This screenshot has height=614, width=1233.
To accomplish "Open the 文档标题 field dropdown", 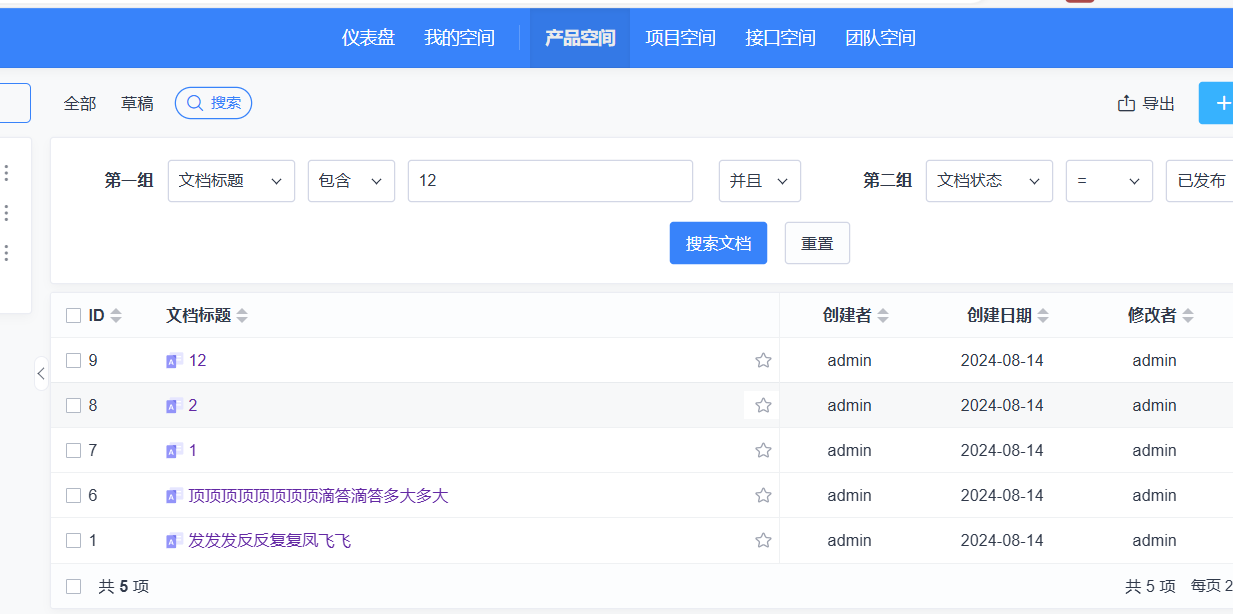I will tap(231, 181).
